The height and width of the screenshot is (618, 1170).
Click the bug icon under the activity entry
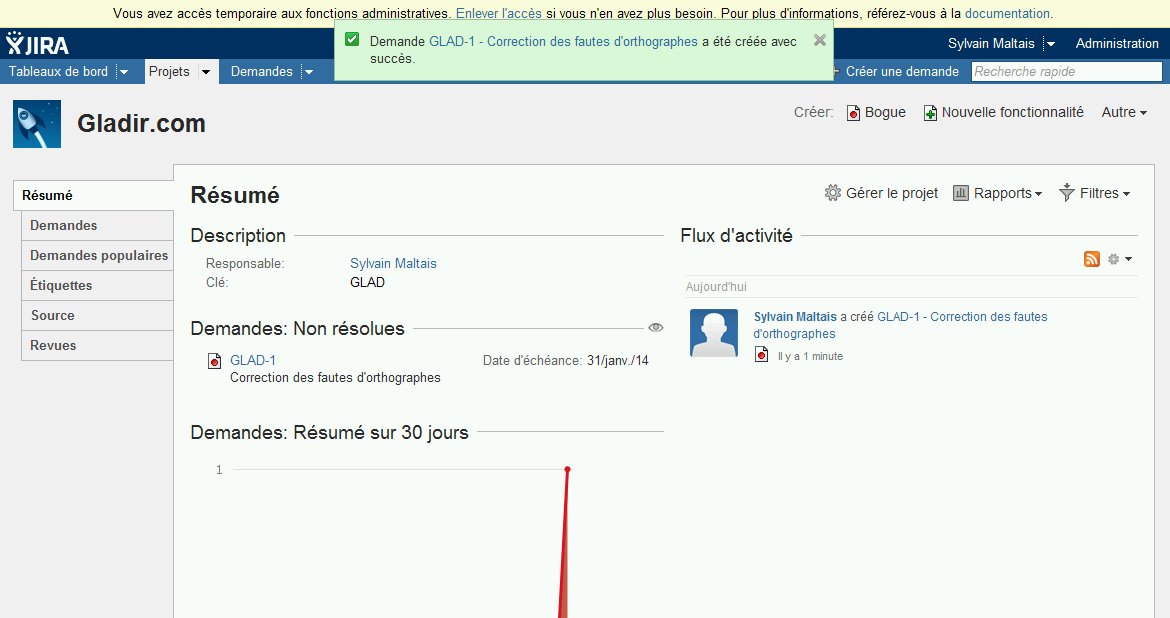click(x=761, y=355)
